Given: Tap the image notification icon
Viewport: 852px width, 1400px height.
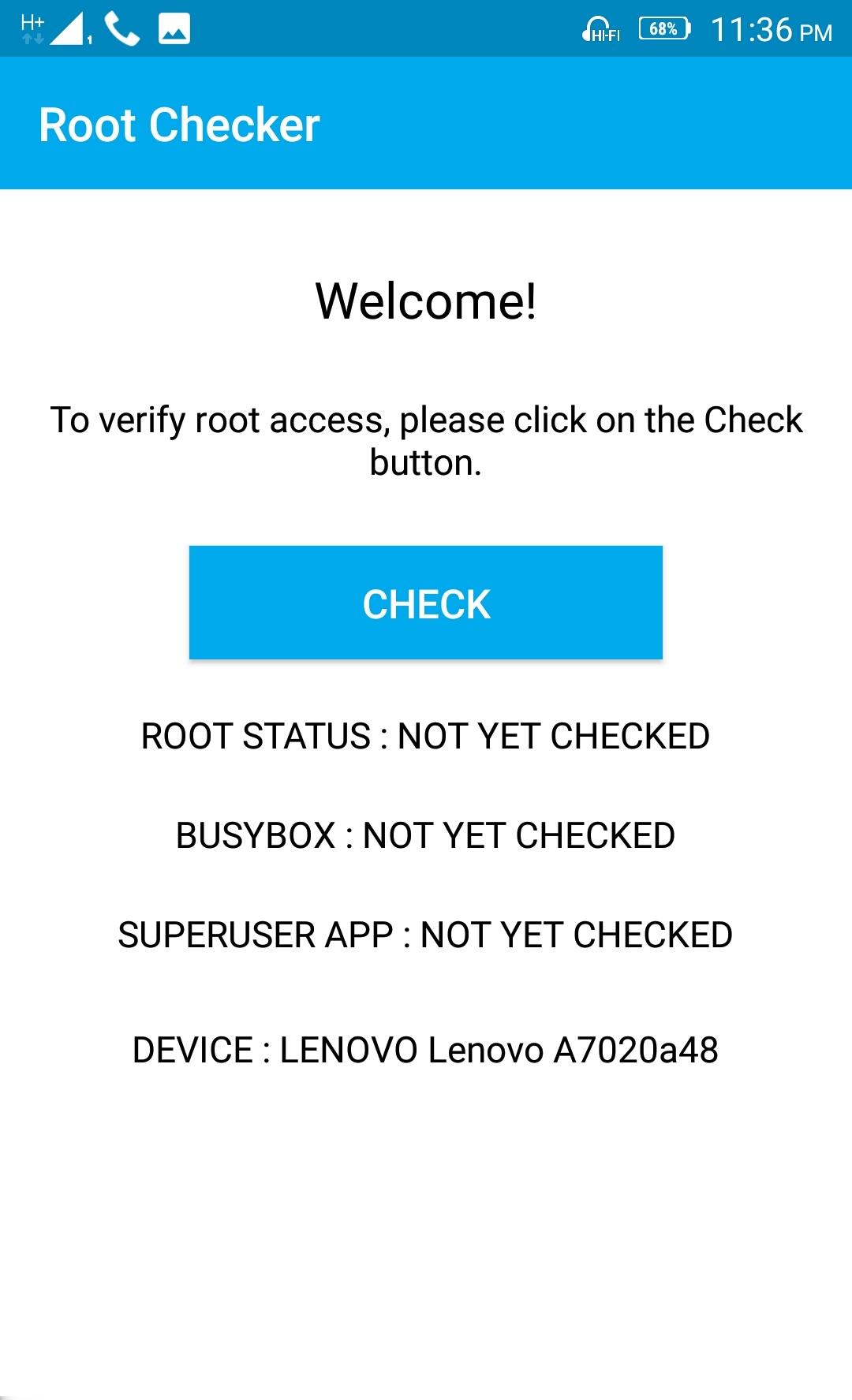Looking at the screenshot, I should [x=174, y=30].
